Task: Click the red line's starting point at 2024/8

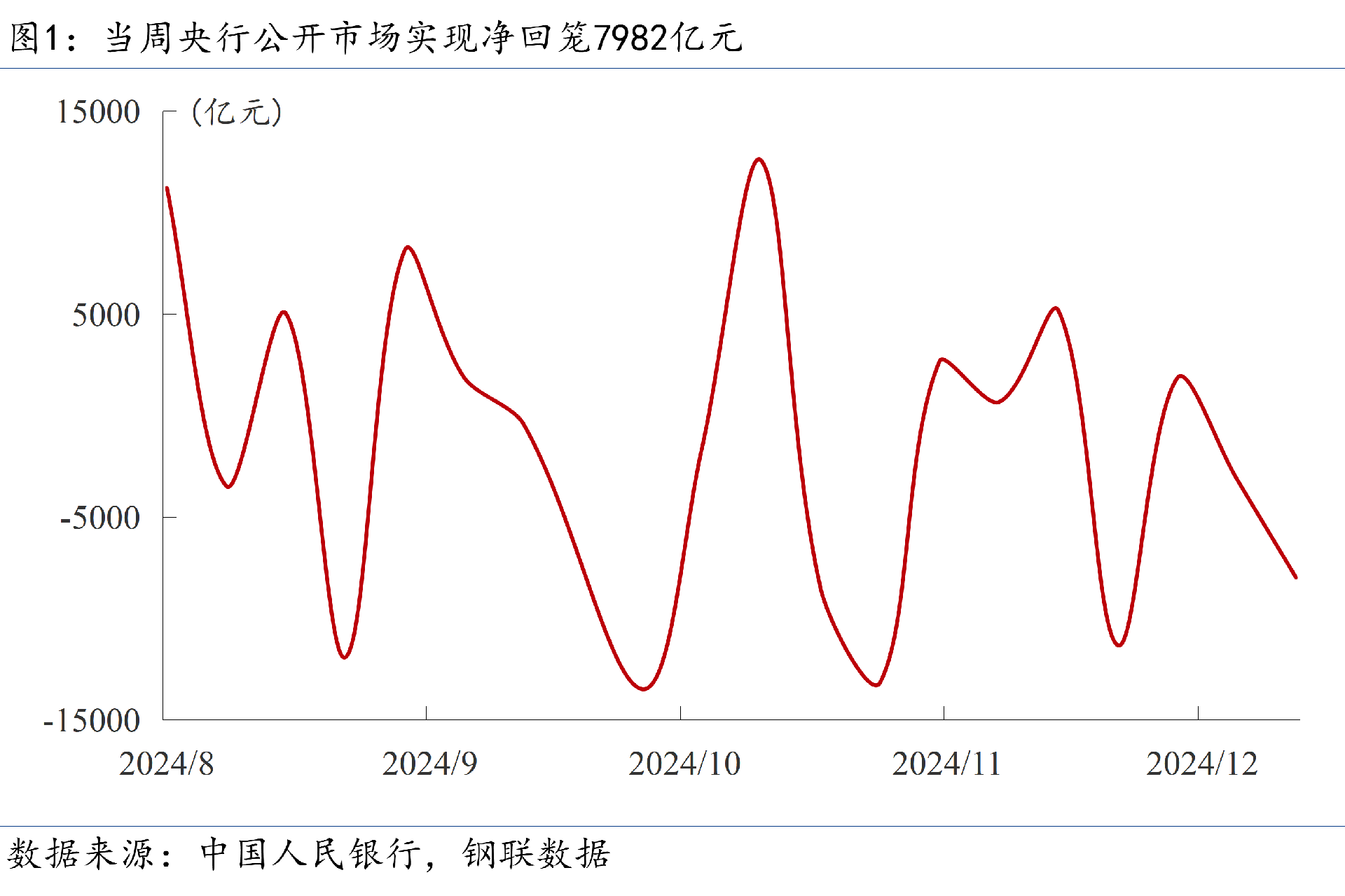Action: click(167, 188)
